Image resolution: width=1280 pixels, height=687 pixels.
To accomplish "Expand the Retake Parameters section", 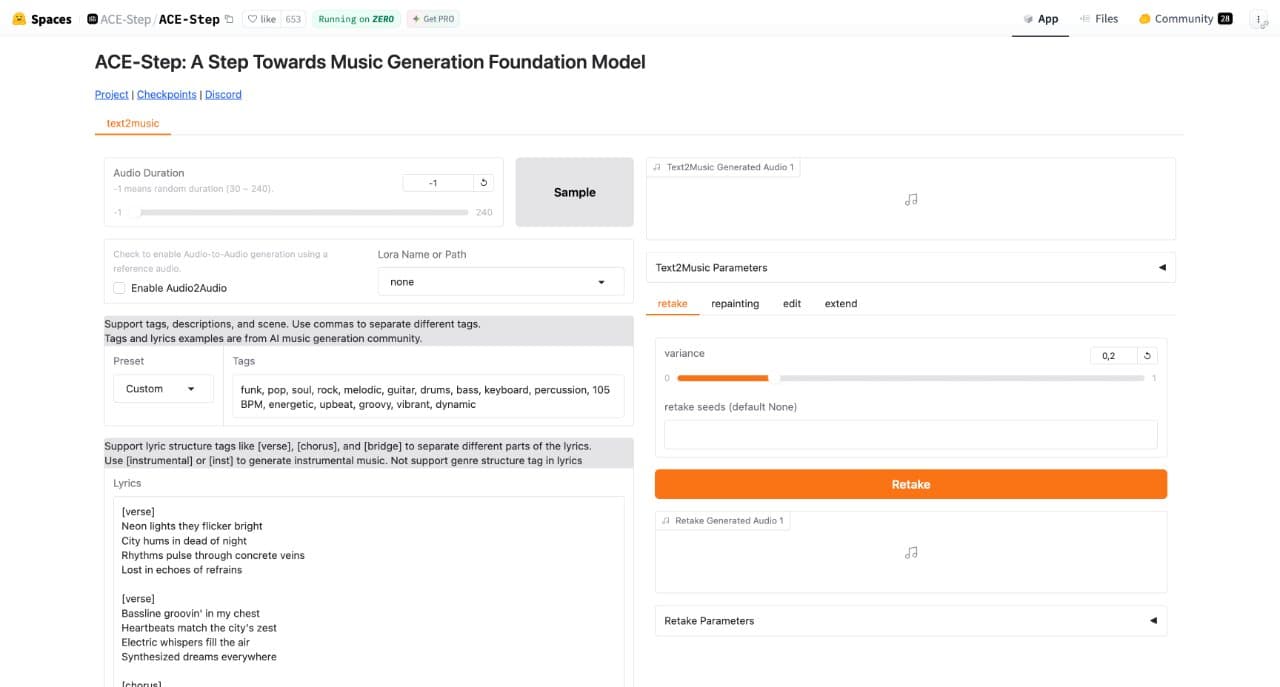I will click(911, 620).
